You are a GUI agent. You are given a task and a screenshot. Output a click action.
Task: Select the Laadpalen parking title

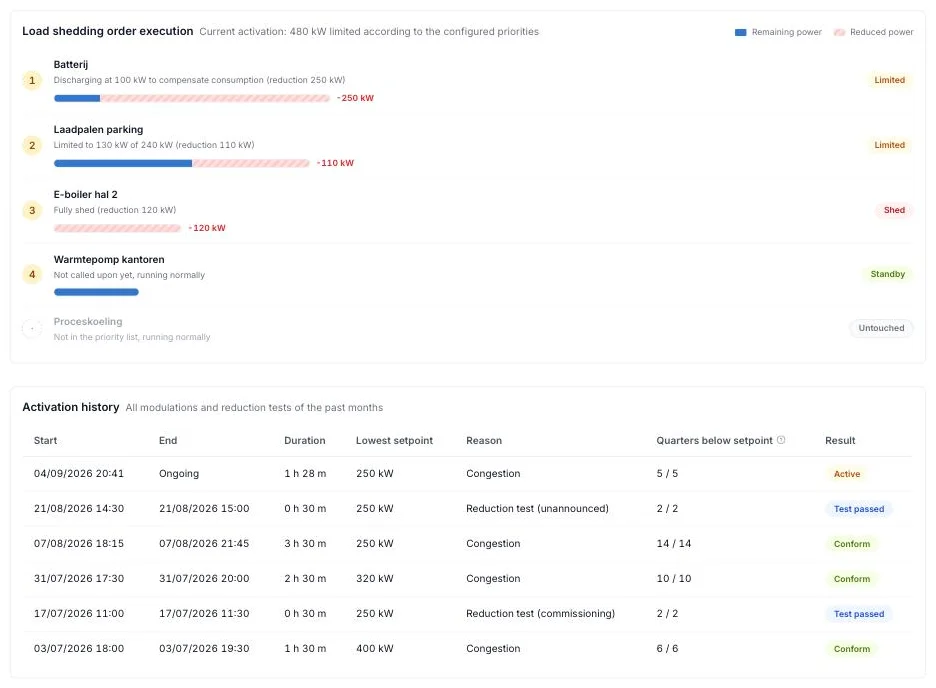pos(98,129)
